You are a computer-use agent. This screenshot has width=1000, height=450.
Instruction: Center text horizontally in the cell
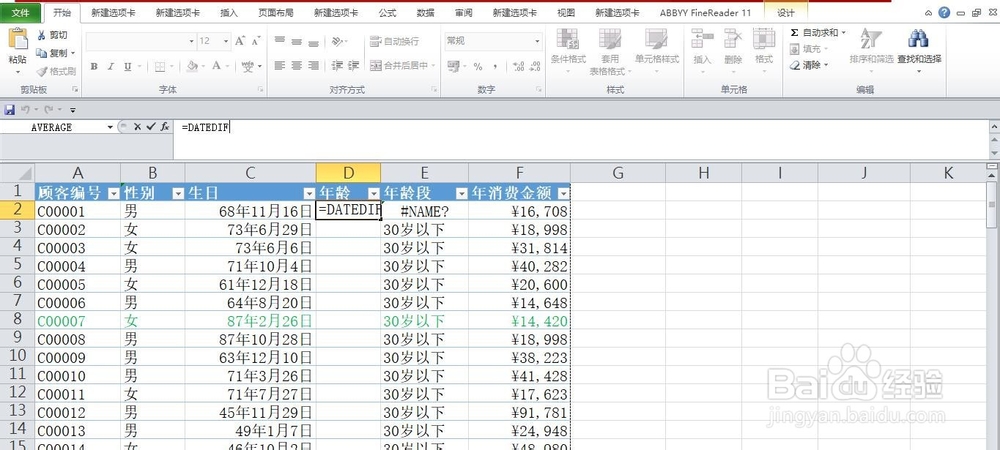[297, 66]
